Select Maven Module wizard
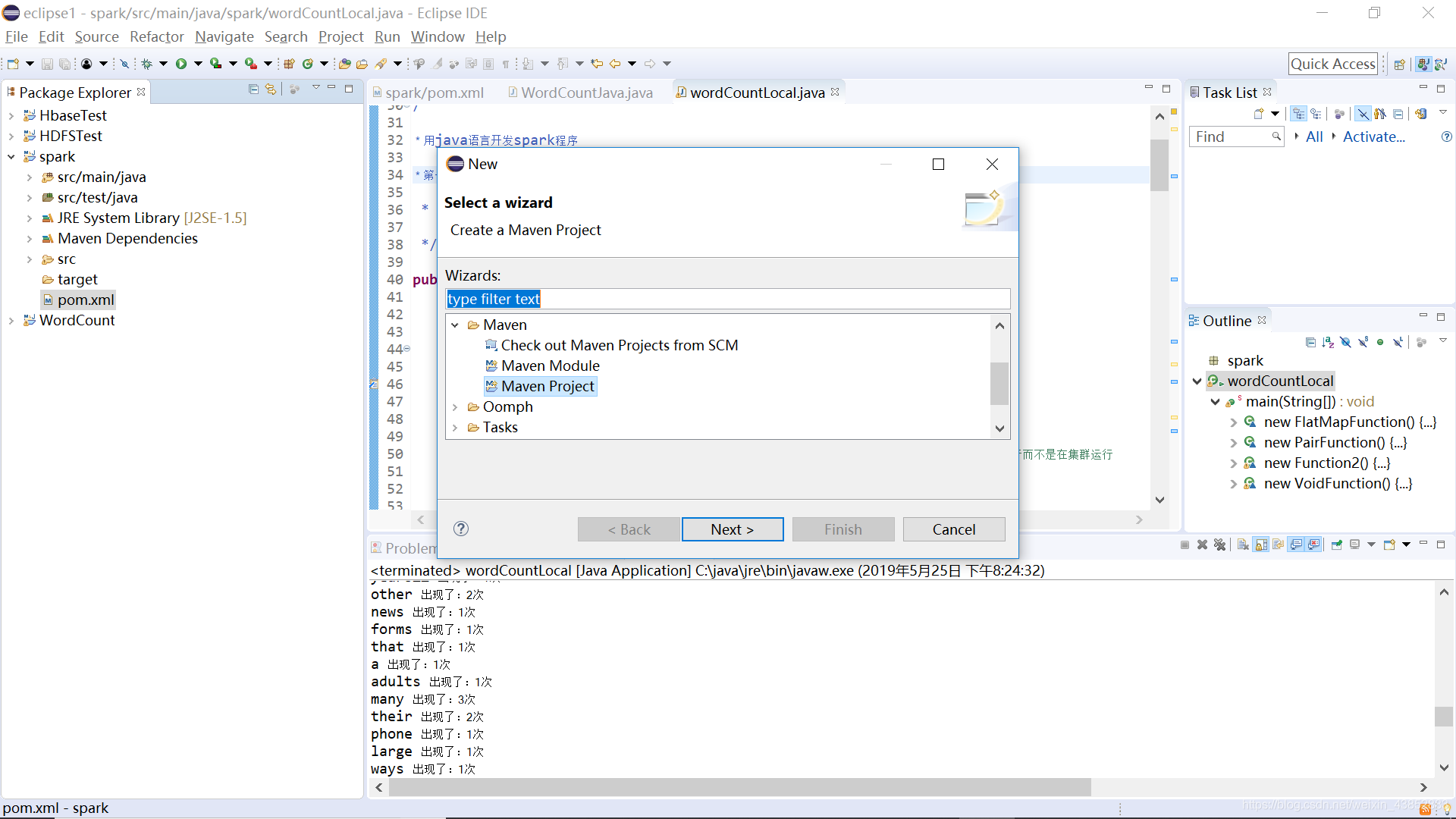 542,366
